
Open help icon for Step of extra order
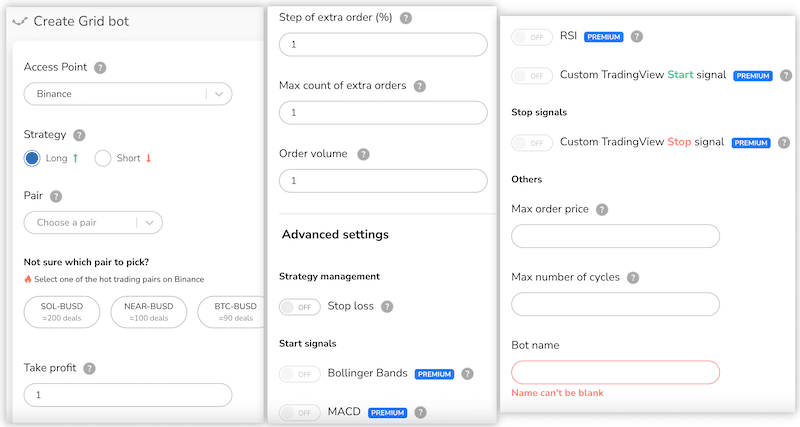click(x=406, y=18)
